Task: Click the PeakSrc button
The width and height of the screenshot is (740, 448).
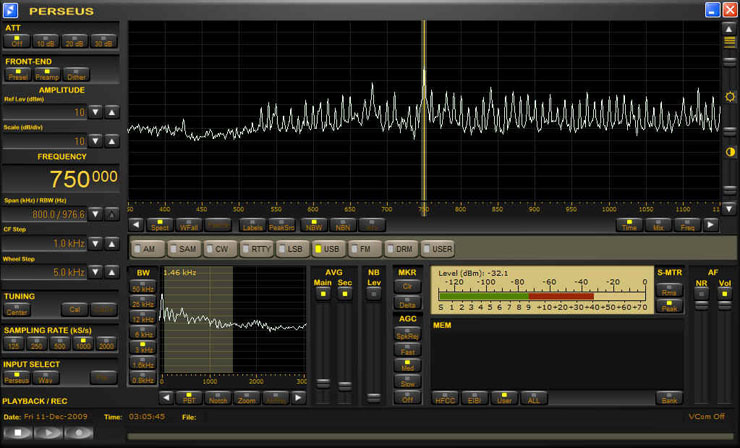Action: 281,225
